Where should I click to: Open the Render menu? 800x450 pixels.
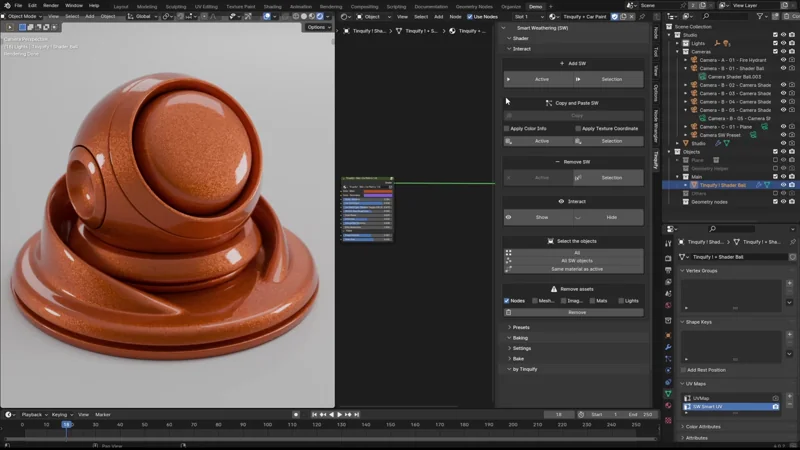coord(50,6)
